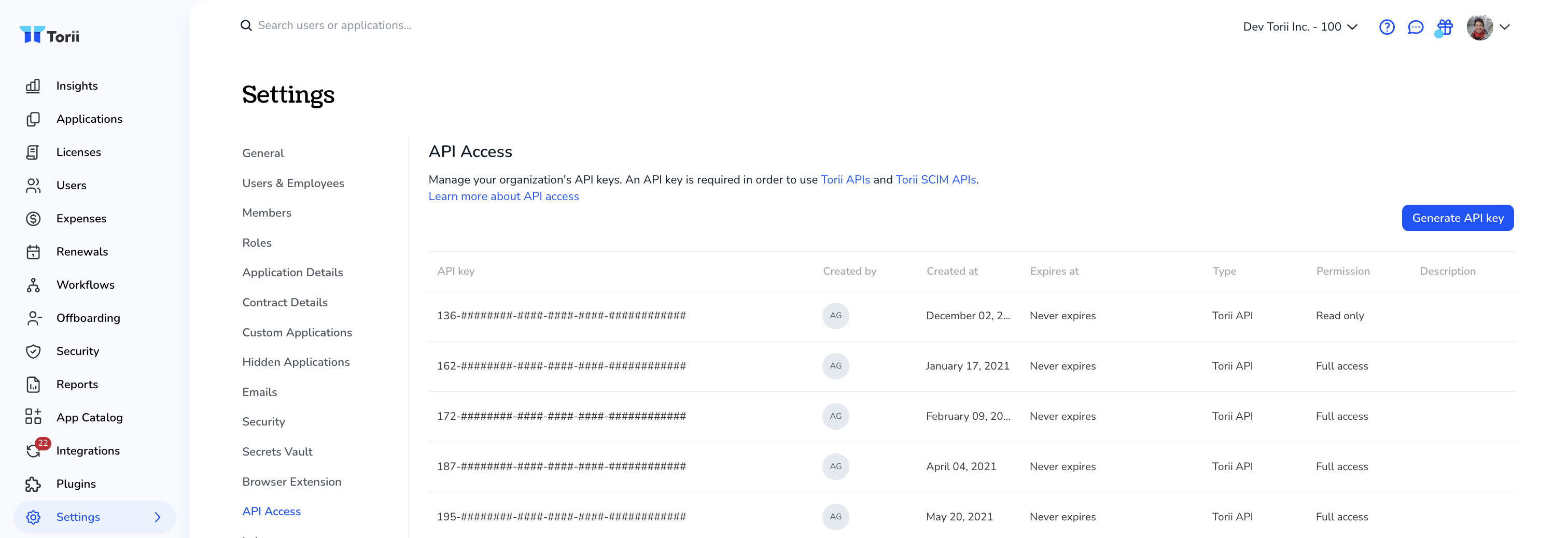1568x538 pixels.
Task: Click the Created by column header
Action: coord(850,272)
